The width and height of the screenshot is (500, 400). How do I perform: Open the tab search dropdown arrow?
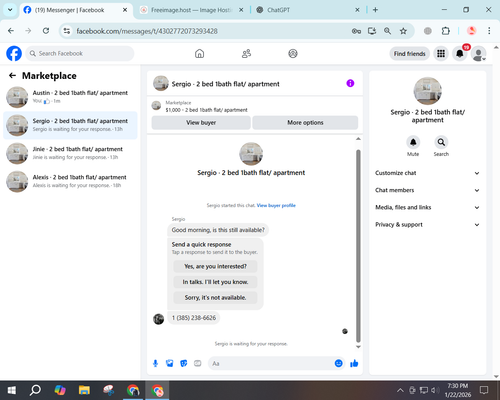tap(10, 10)
